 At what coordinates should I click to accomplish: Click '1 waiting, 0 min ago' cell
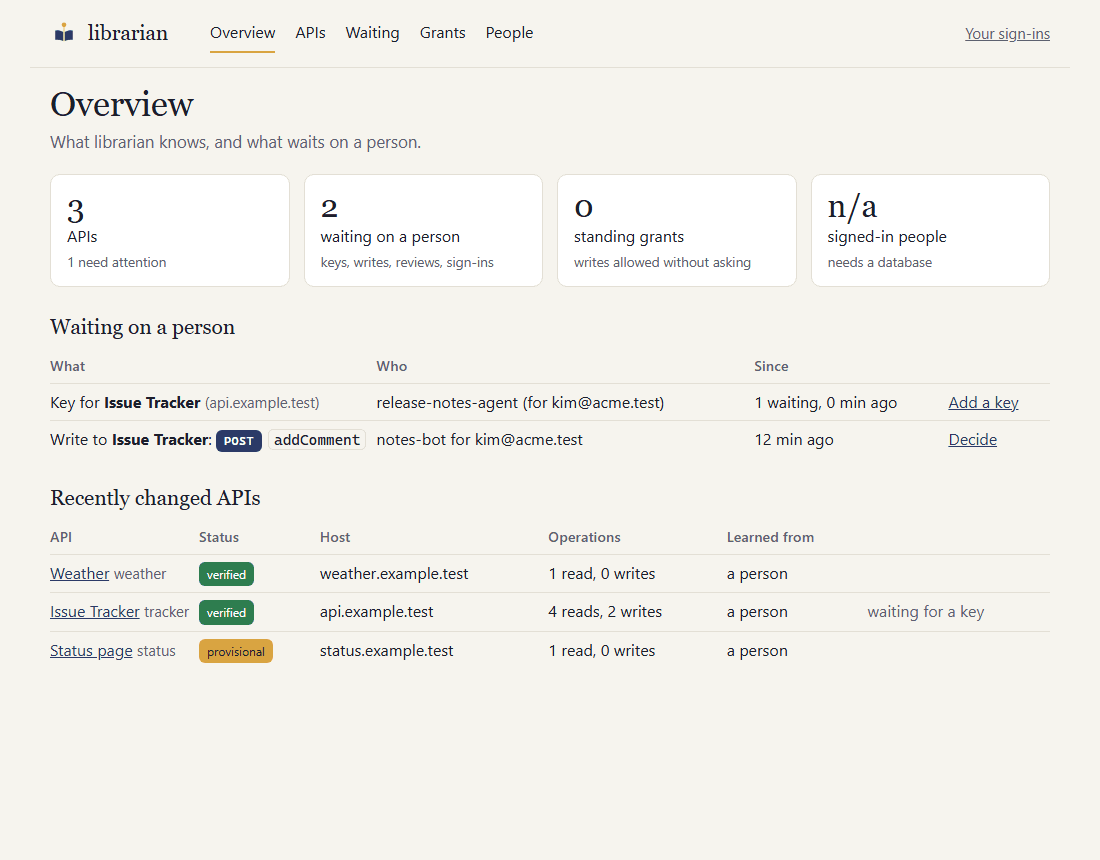(826, 403)
